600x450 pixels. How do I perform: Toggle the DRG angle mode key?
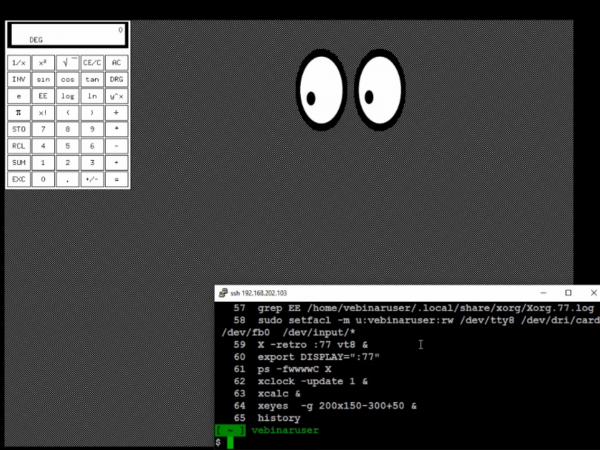[x=117, y=79]
